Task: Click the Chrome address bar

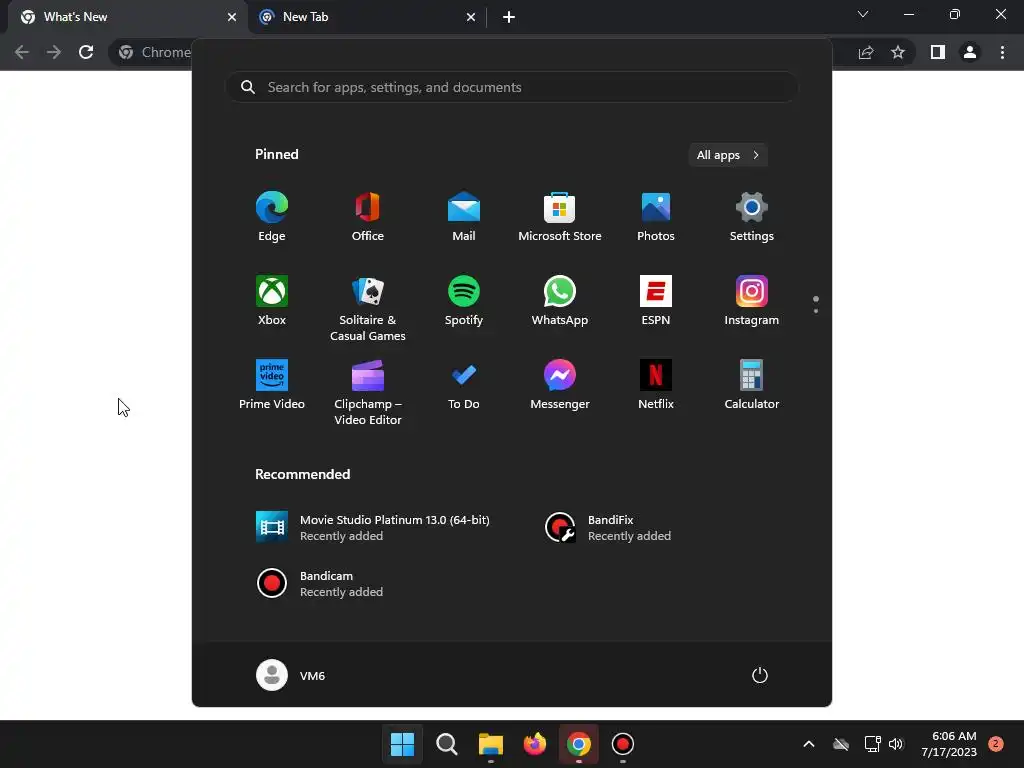Action: [511, 52]
